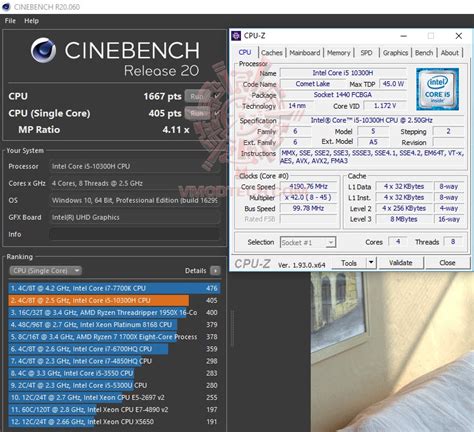Screen dimensions: 474x432
Task: Close the CPU-Z window with the X
Action: coord(459,36)
